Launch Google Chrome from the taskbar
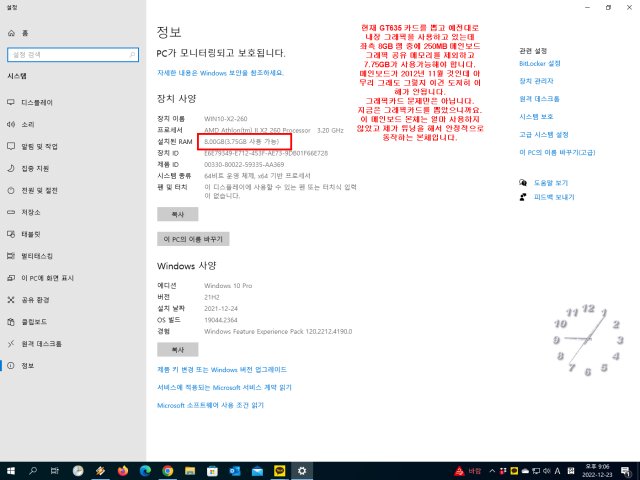 click(x=168, y=471)
